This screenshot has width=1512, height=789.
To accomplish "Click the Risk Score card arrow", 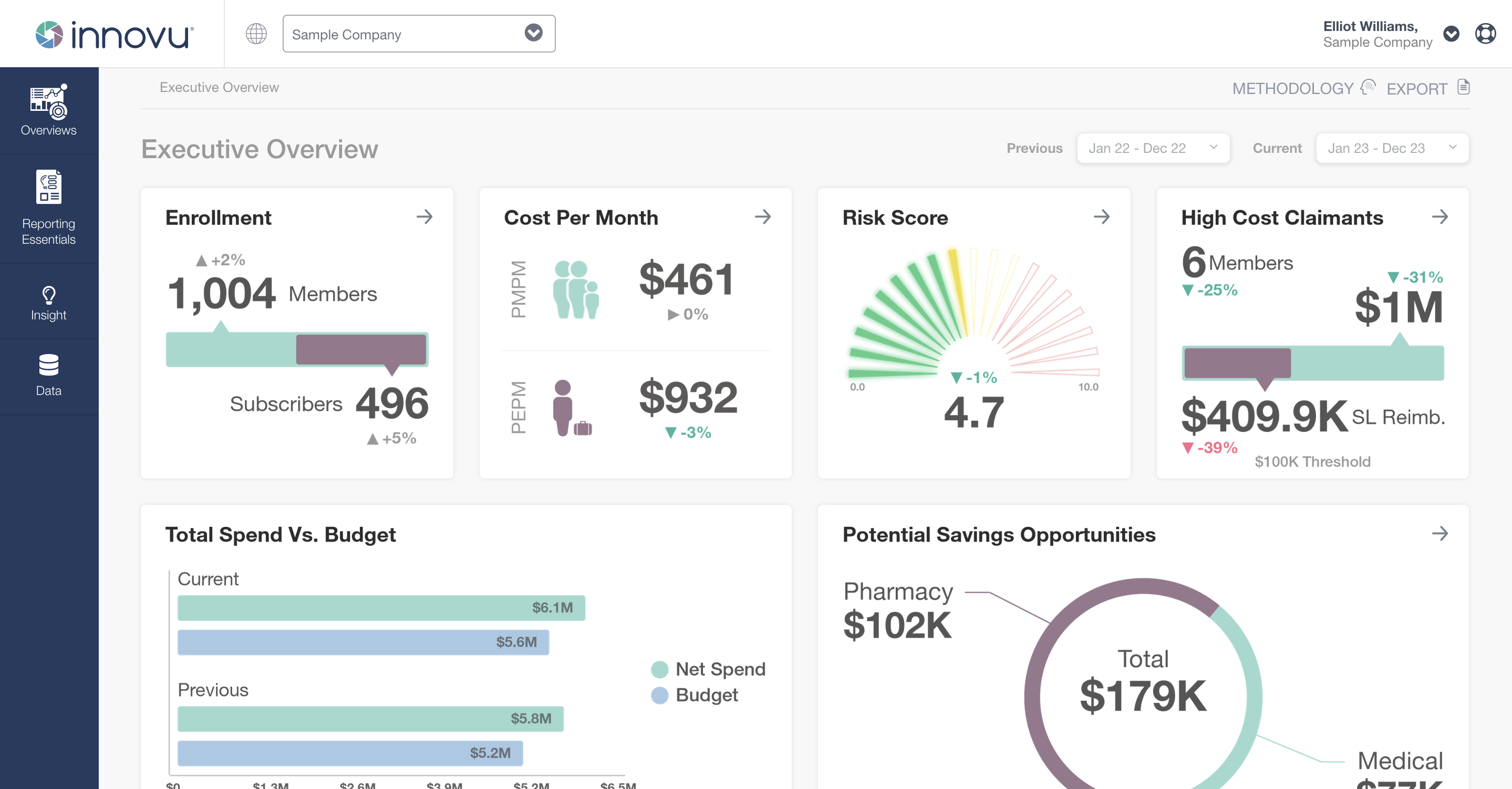I will [x=1101, y=216].
